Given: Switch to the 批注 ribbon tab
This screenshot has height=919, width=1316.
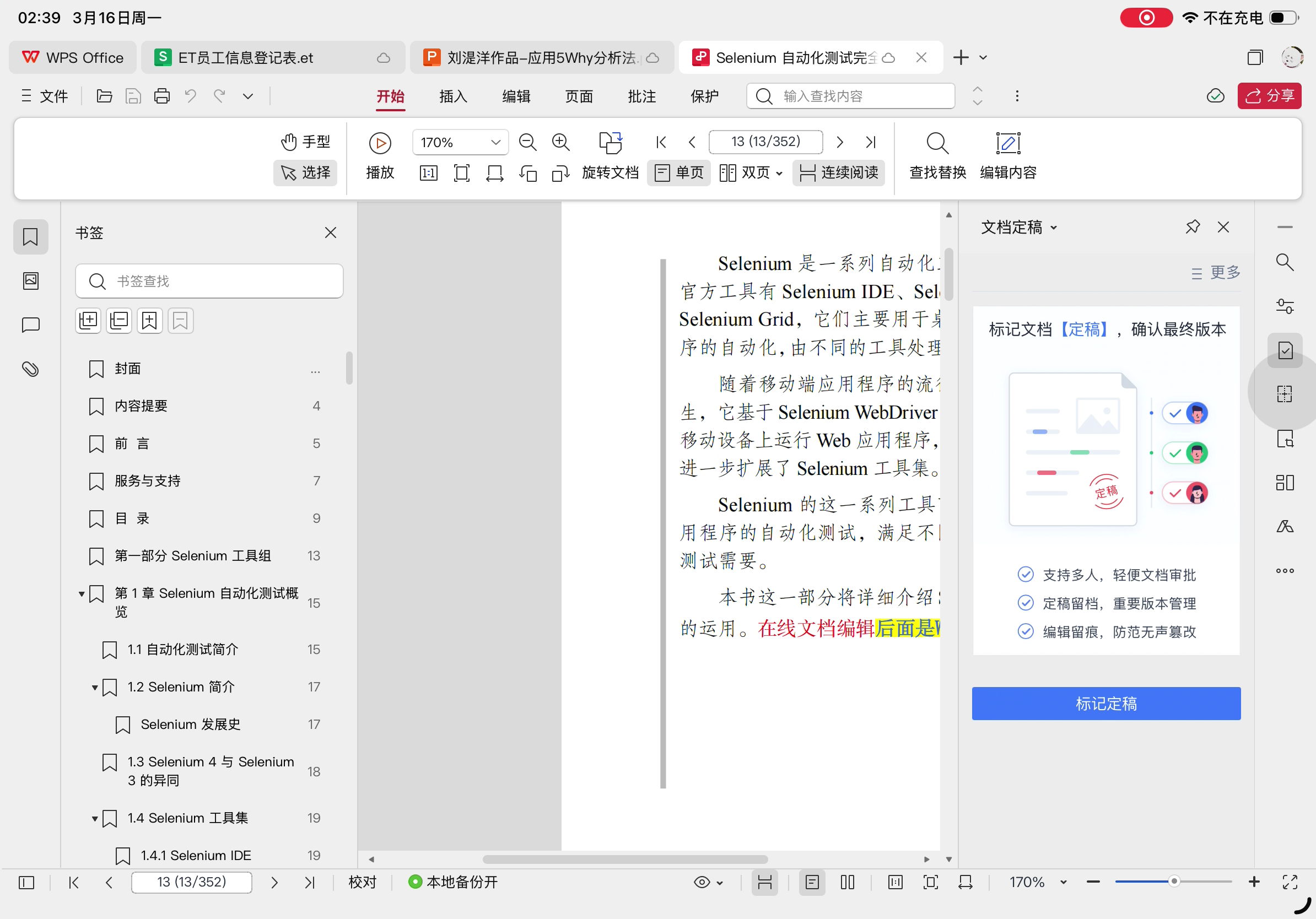Looking at the screenshot, I should (x=641, y=96).
